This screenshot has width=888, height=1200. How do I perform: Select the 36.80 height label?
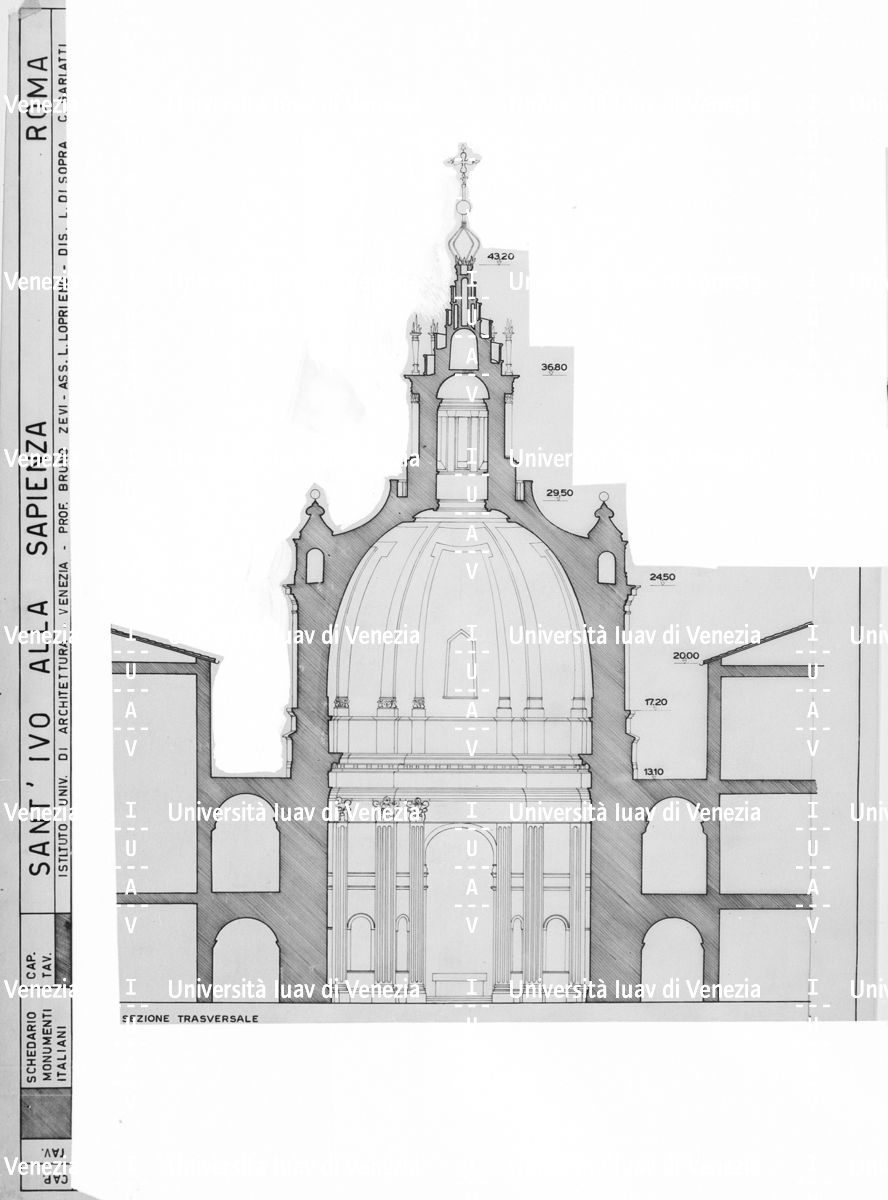coord(554,367)
